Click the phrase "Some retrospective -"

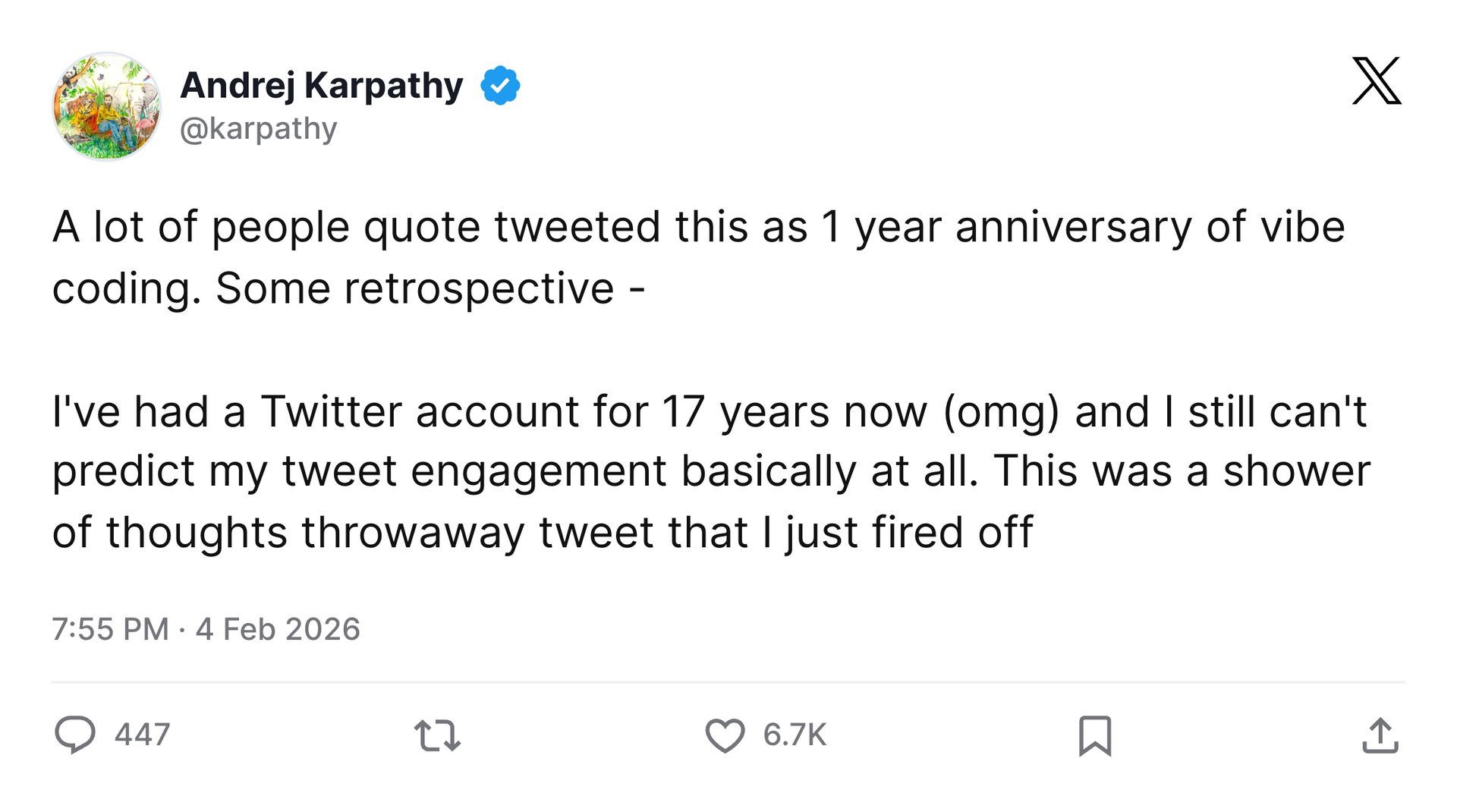click(430, 288)
